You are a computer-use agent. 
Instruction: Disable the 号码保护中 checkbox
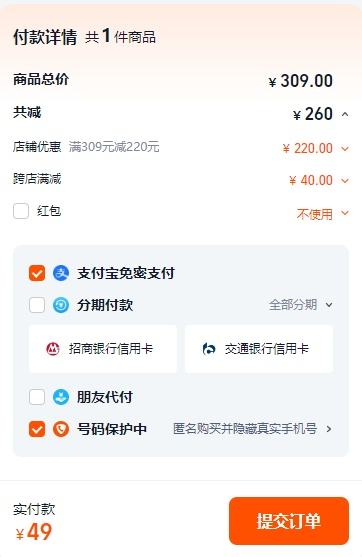(x=37, y=429)
